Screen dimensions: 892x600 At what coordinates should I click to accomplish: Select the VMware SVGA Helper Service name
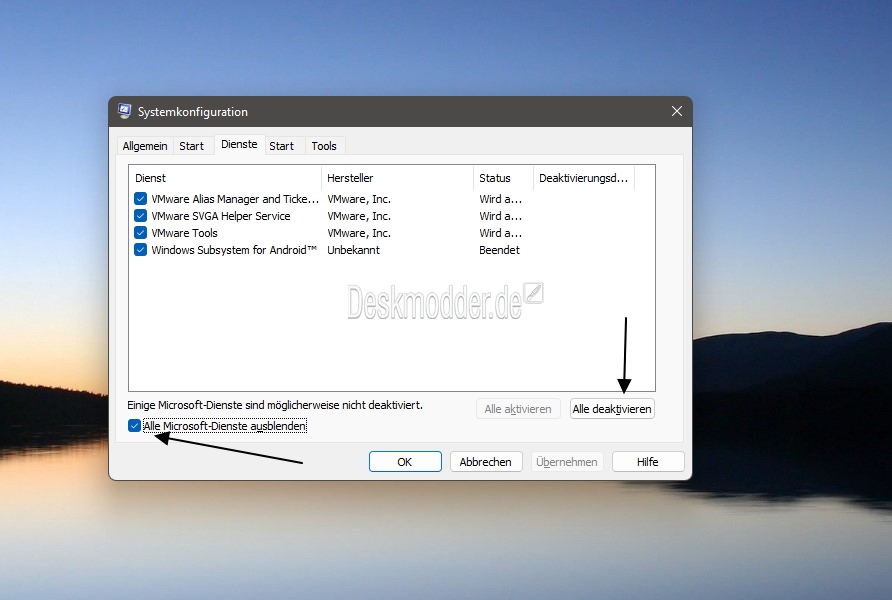[221, 216]
